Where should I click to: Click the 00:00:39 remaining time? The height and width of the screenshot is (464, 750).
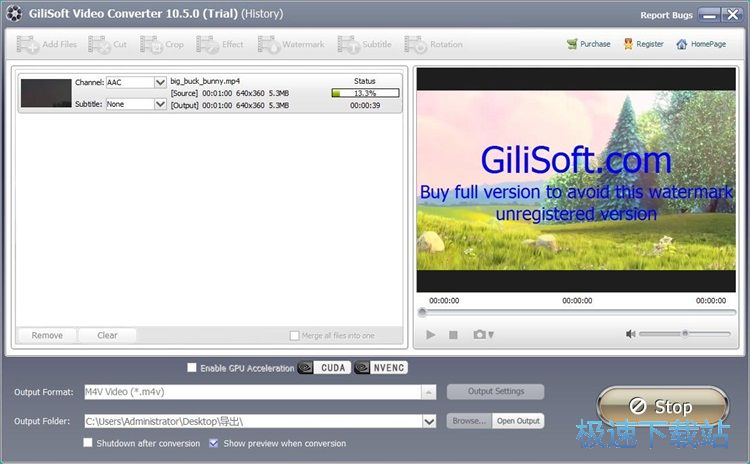[x=365, y=105]
